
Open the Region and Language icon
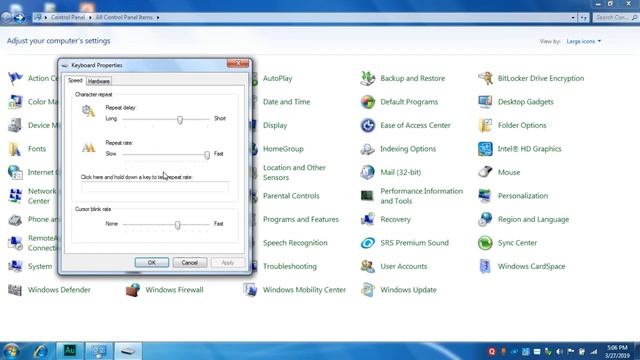pos(485,219)
